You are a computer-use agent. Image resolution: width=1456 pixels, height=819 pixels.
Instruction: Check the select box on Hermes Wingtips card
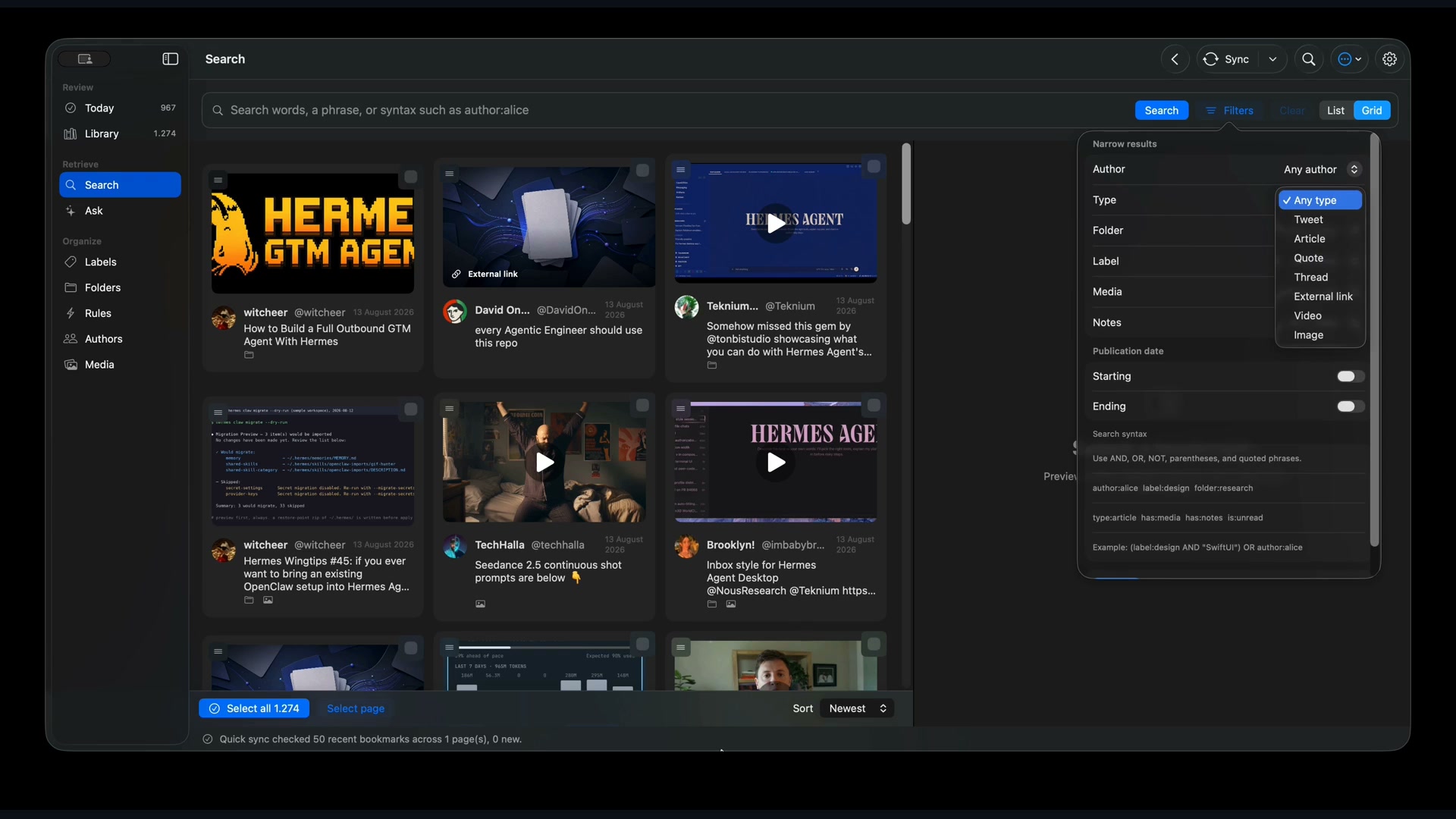[x=410, y=409]
